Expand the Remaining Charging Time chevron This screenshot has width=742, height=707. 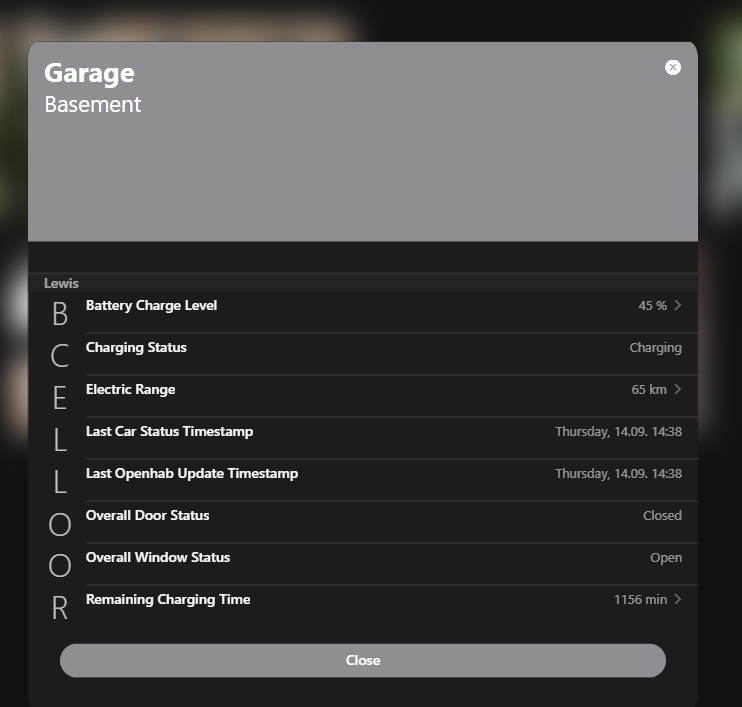coord(678,599)
